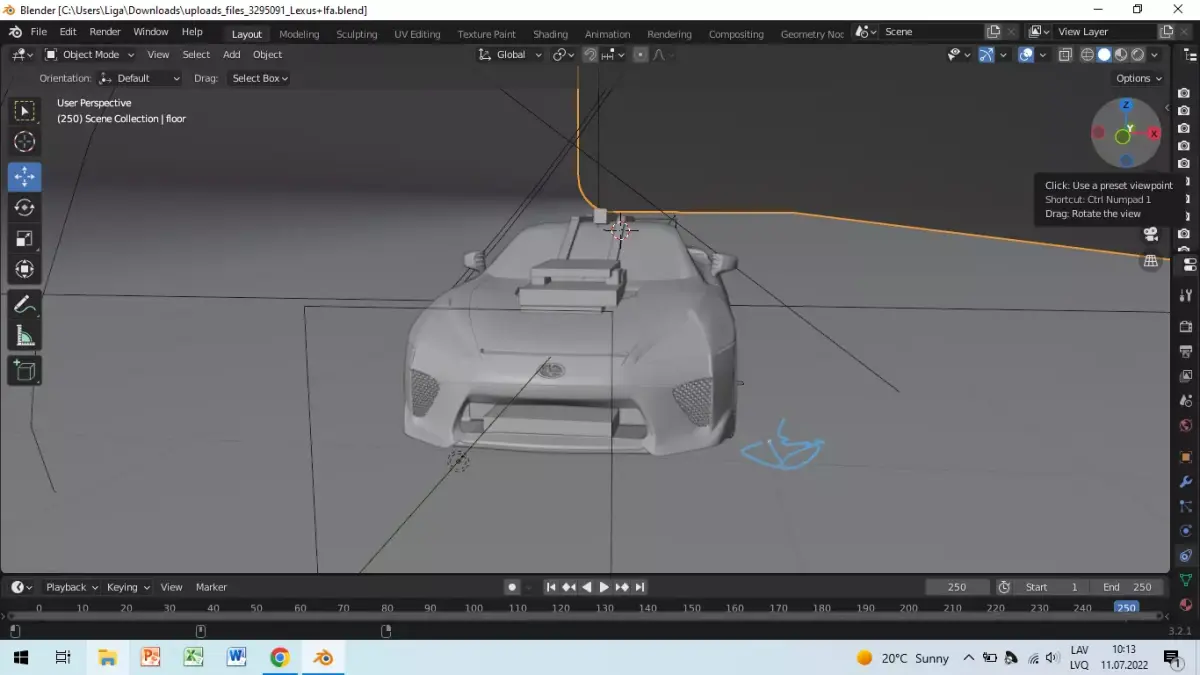The width and height of the screenshot is (1200, 675).
Task: Switch to Modeling workspace tab
Action: click(x=299, y=34)
